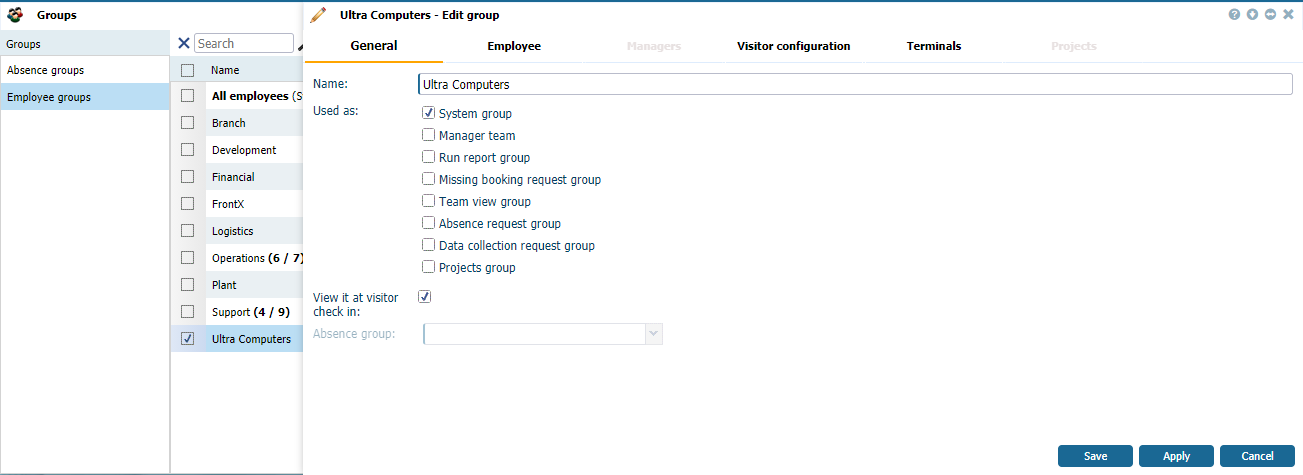The height and width of the screenshot is (475, 1303).
Task: Open the help question mark icon
Action: tap(1234, 15)
